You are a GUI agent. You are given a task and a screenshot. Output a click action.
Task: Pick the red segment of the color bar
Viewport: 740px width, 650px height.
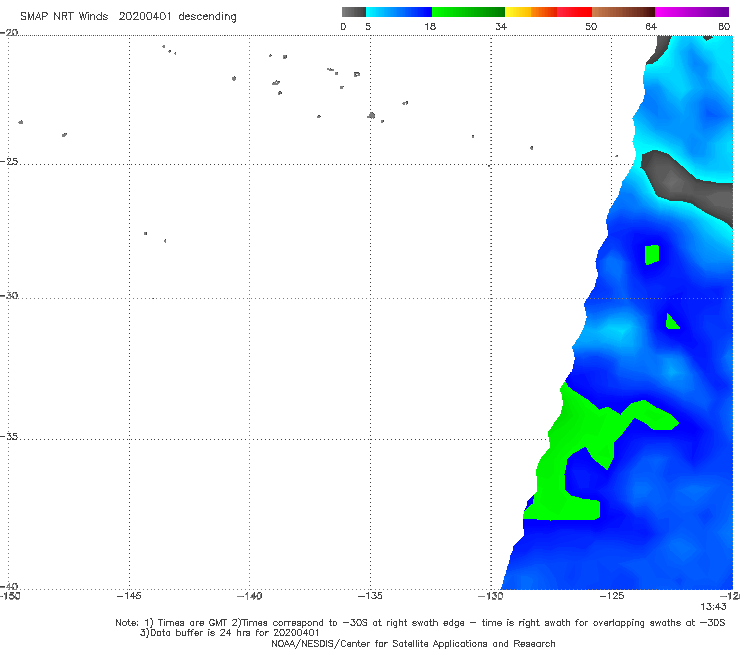pos(574,12)
